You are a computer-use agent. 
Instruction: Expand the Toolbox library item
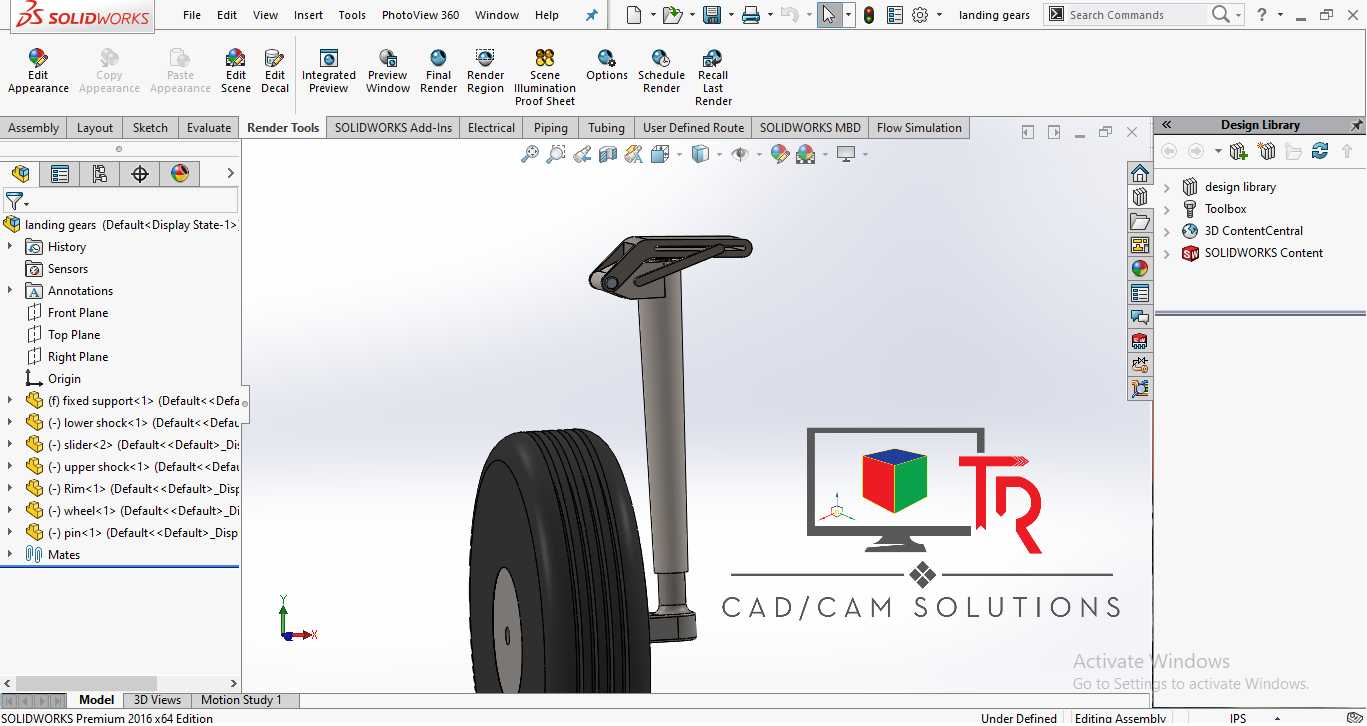(1167, 209)
